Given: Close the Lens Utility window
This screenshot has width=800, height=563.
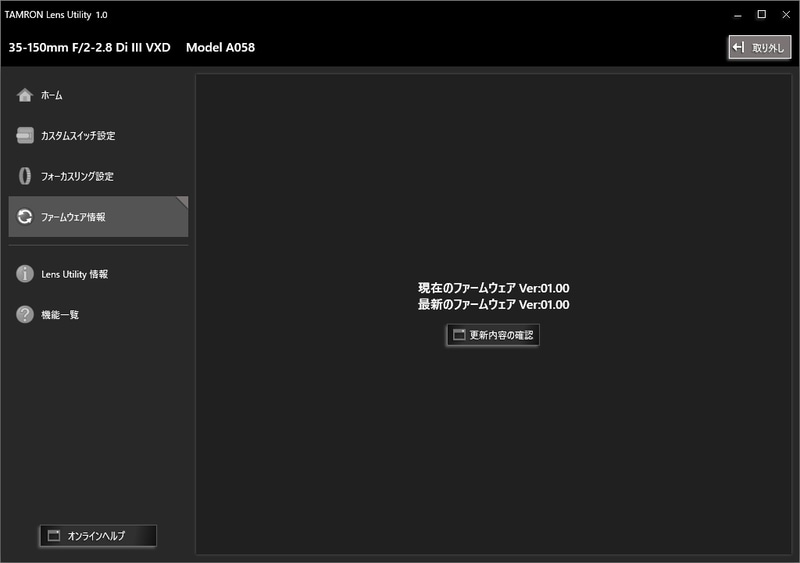Looking at the screenshot, I should (x=786, y=15).
